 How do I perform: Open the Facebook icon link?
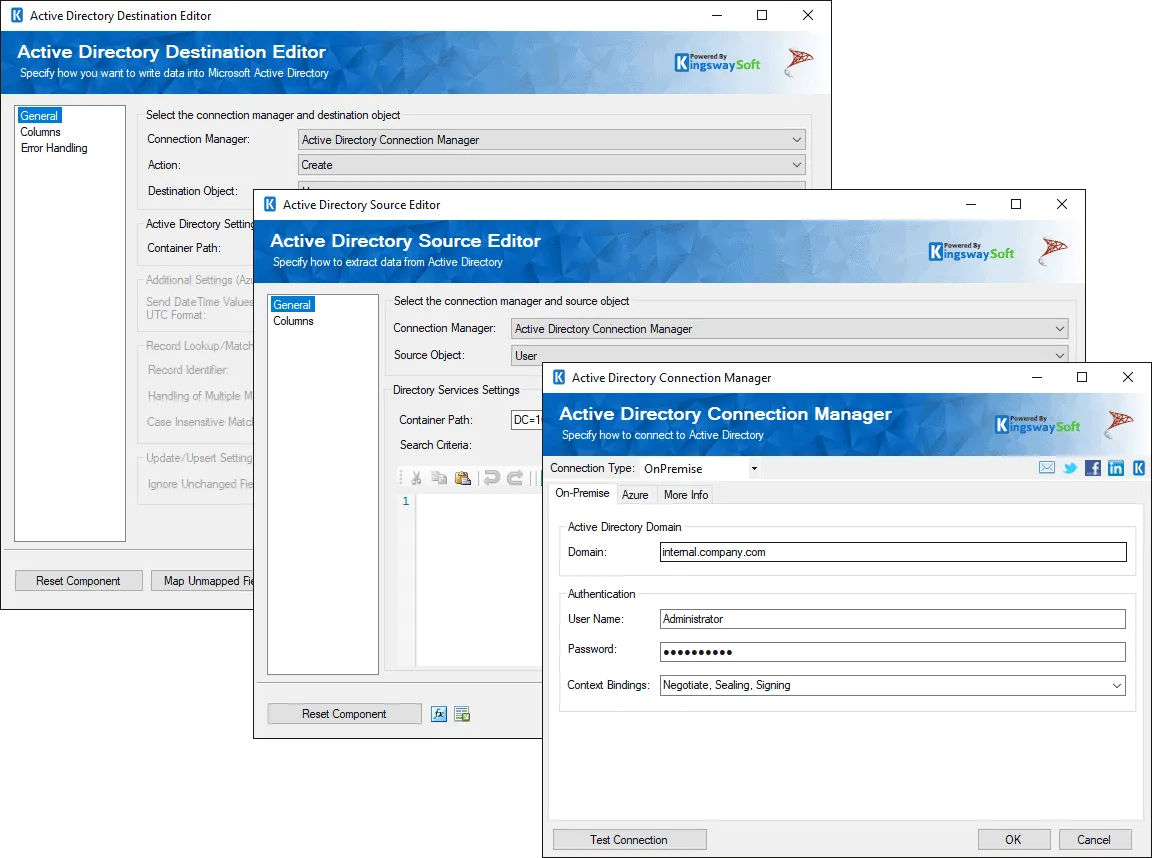1092,468
